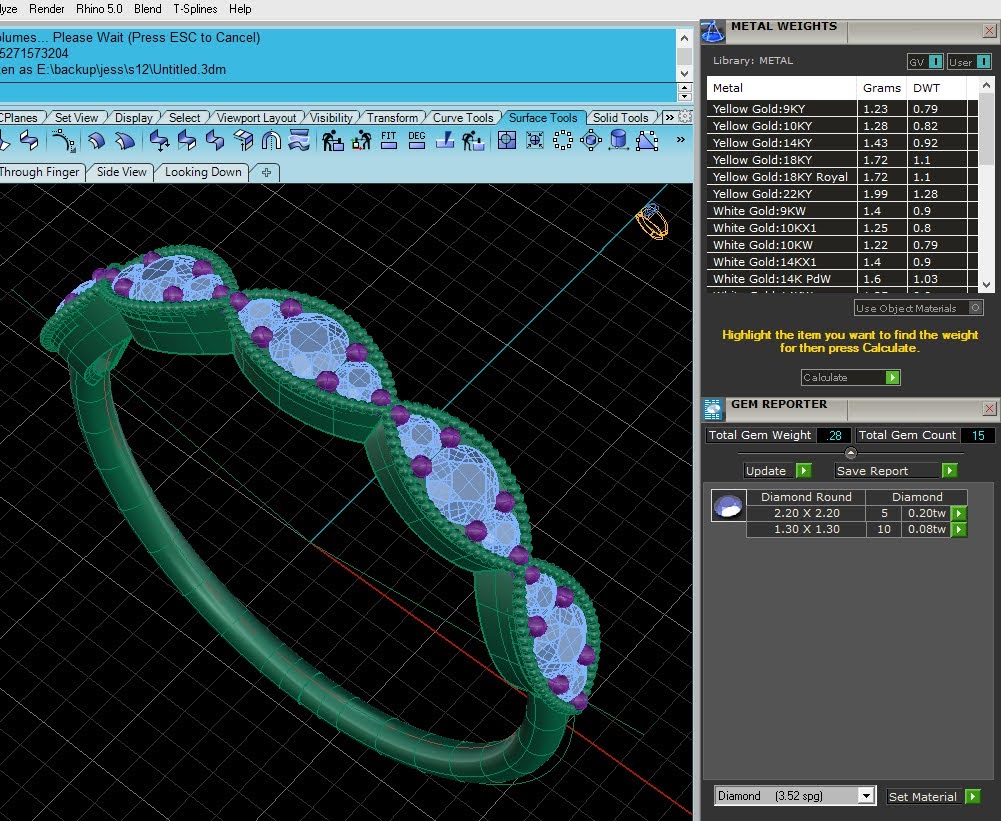The image size is (1001, 821).
Task: Select the square with circle target icon
Action: click(x=506, y=140)
